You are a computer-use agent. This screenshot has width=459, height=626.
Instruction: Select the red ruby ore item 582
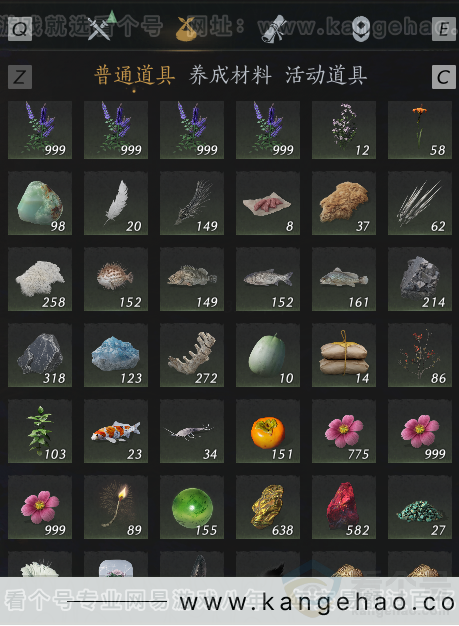tap(344, 507)
